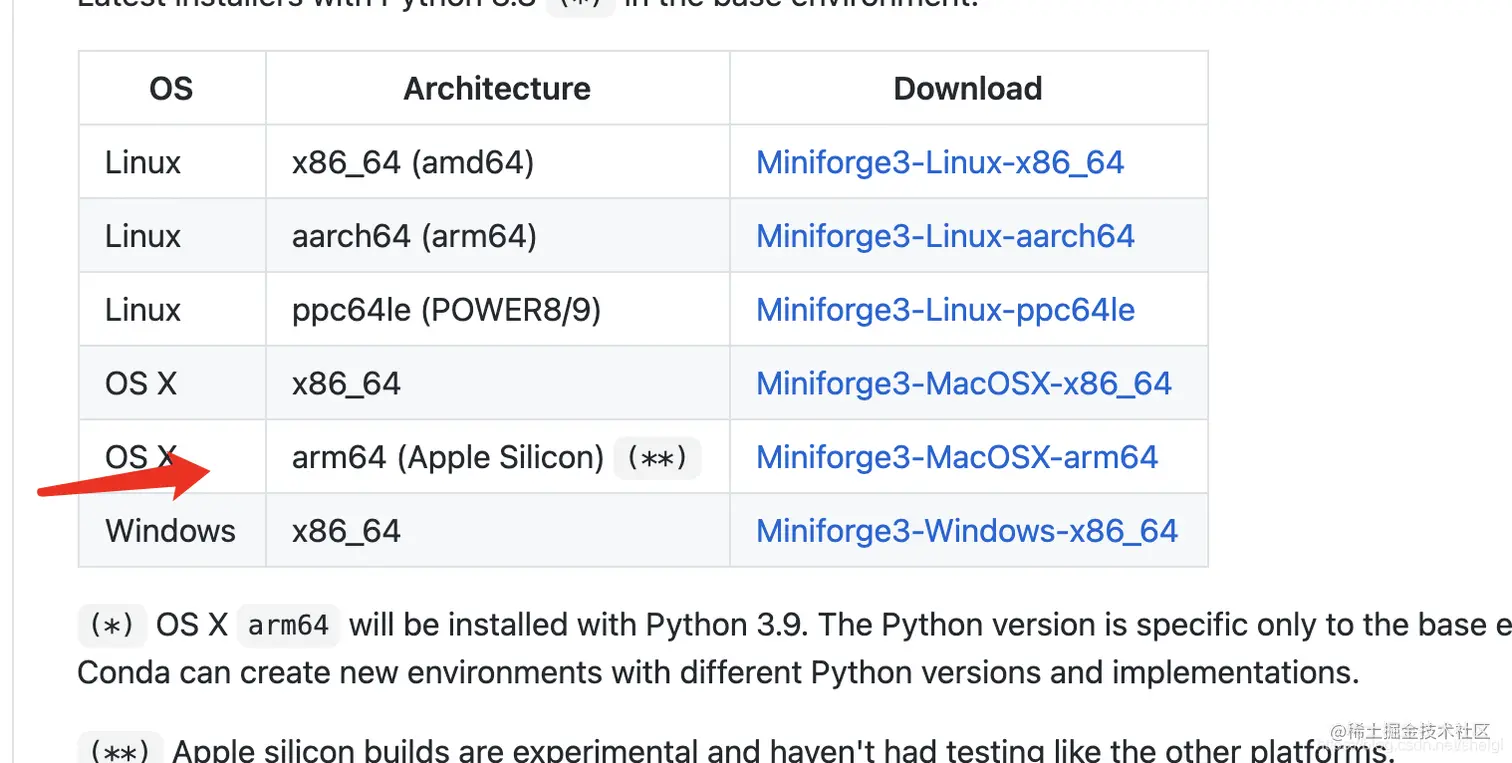Screen dimensions: 1512x763
Task: Download the Miniforge3-MacOSX-arm64 installer
Action: click(957, 458)
